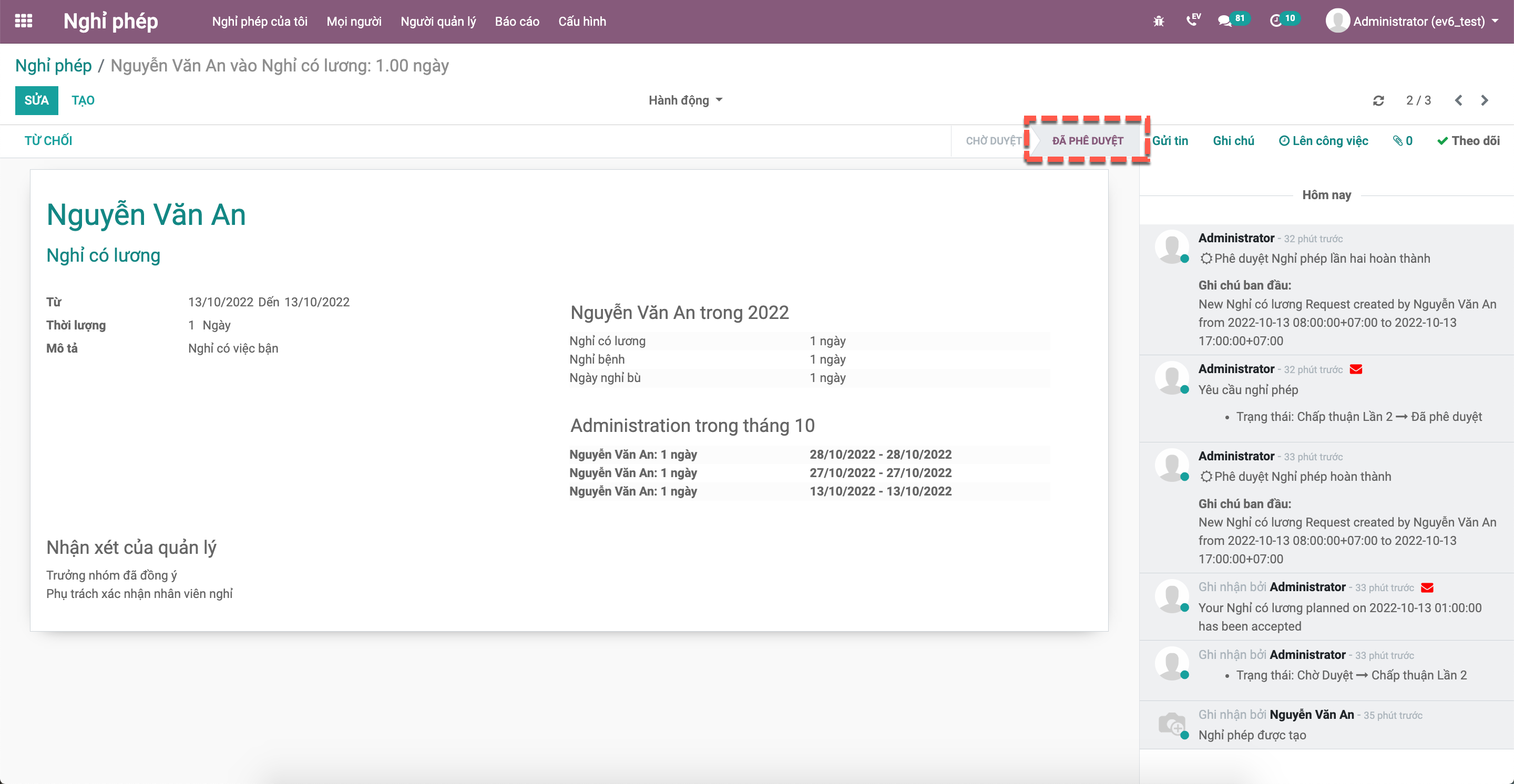1514x784 pixels.
Task: Open the phone call icon
Action: tap(1193, 20)
